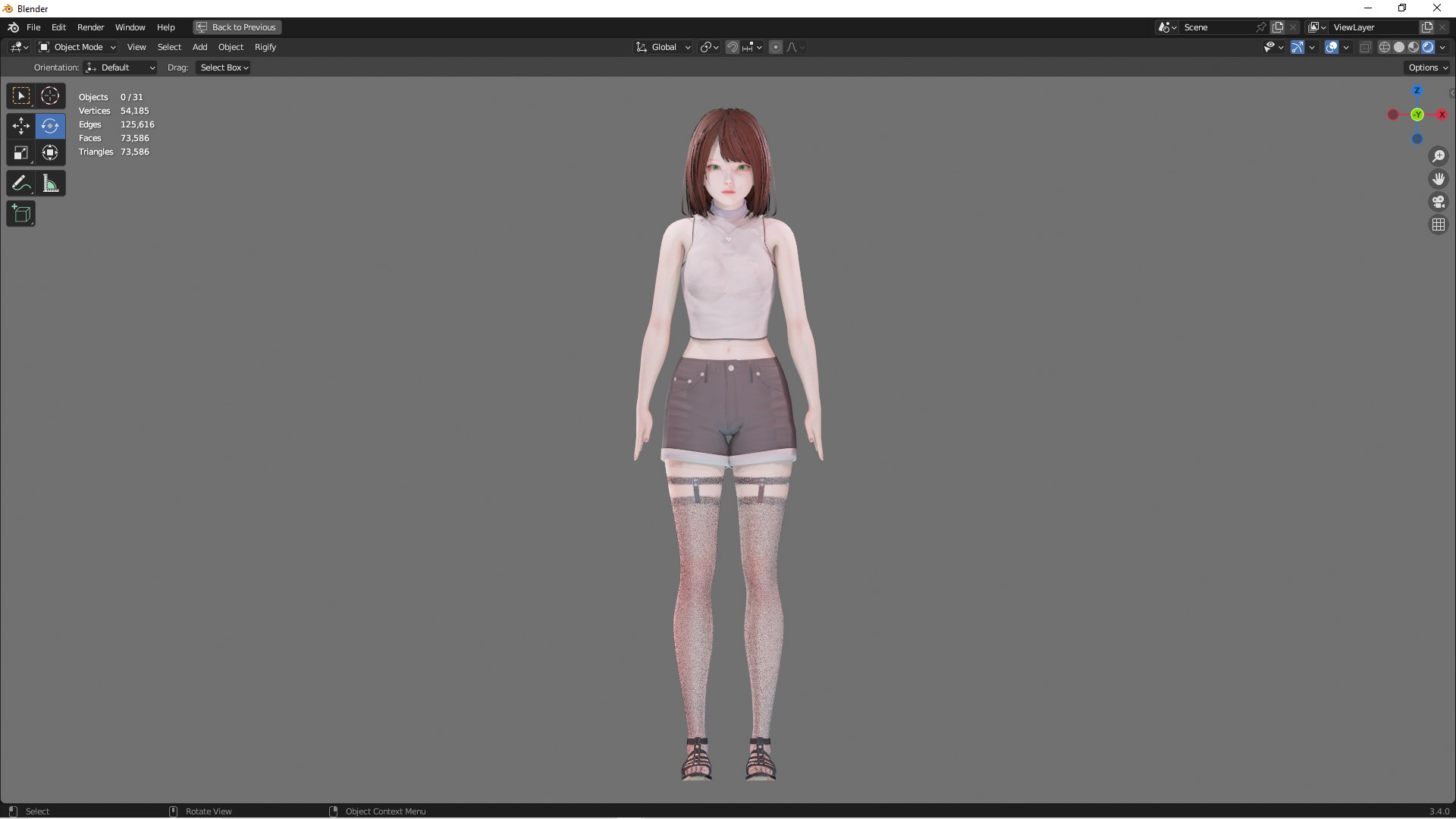The height and width of the screenshot is (819, 1456).
Task: Click the red X axis gizmo handle
Action: coord(1442,115)
